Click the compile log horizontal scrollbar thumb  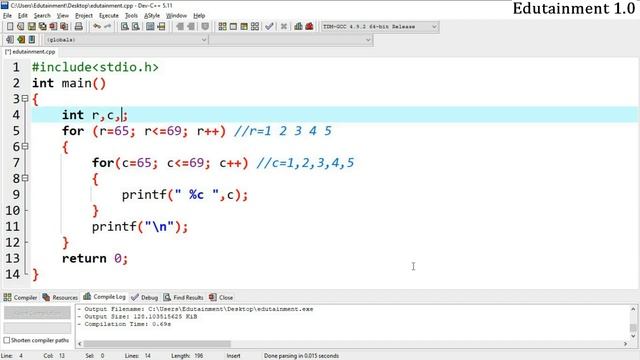(x=157, y=344)
